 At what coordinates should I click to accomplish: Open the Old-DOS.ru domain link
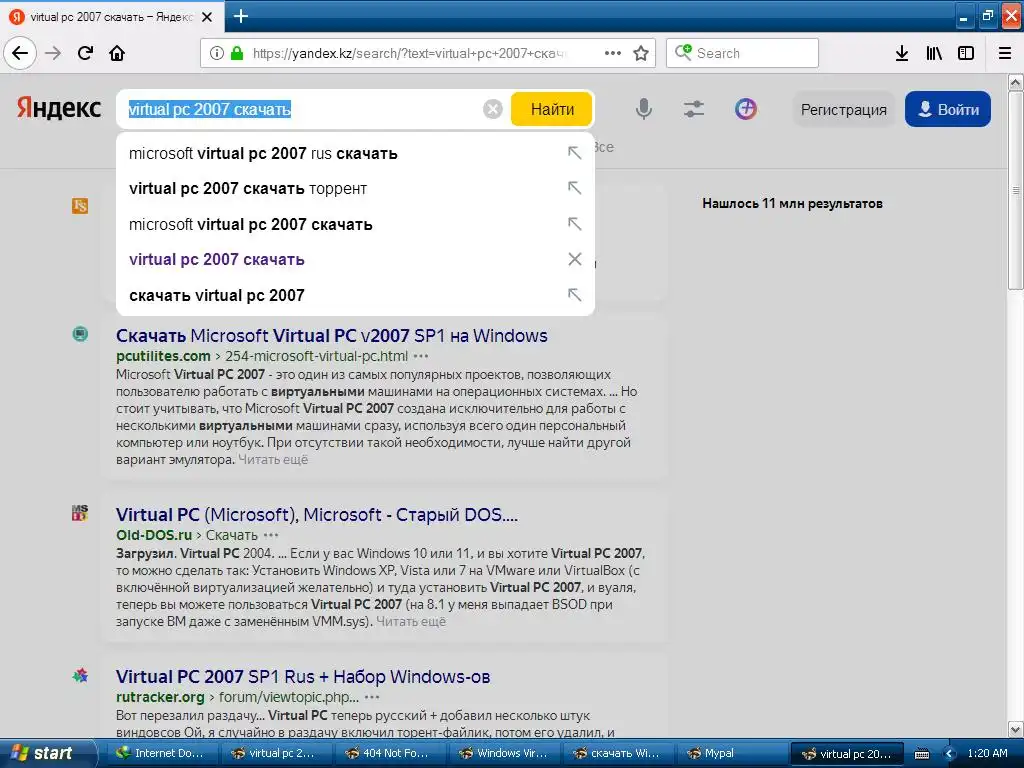154,535
